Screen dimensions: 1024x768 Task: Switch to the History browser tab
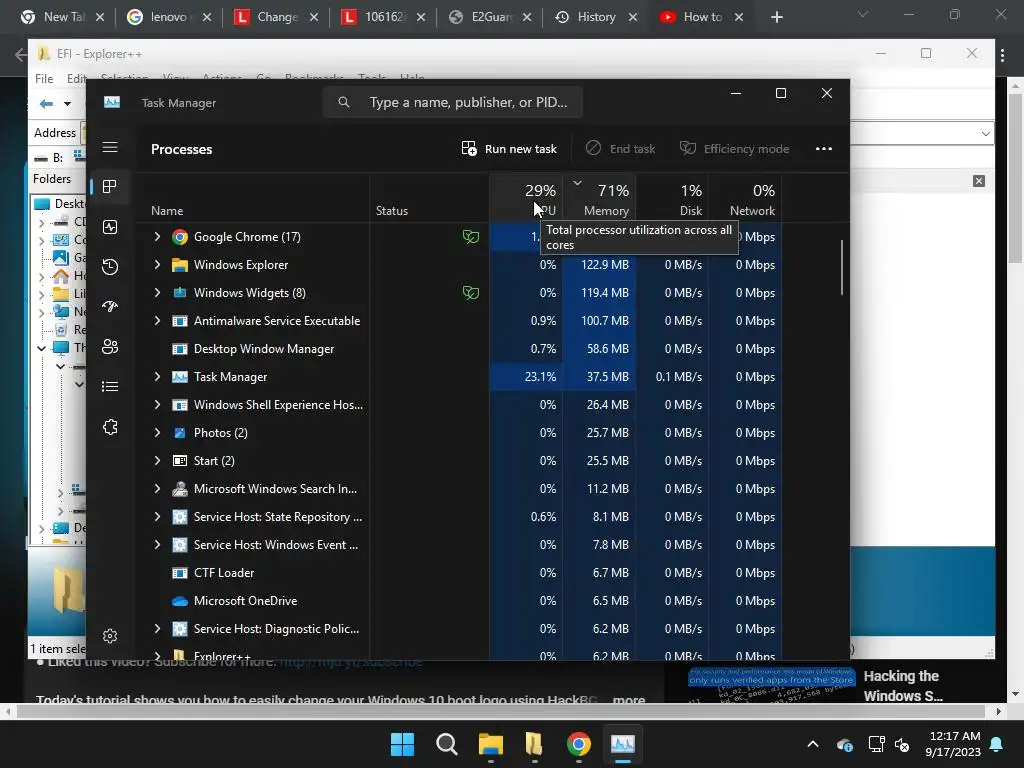[x=596, y=17]
